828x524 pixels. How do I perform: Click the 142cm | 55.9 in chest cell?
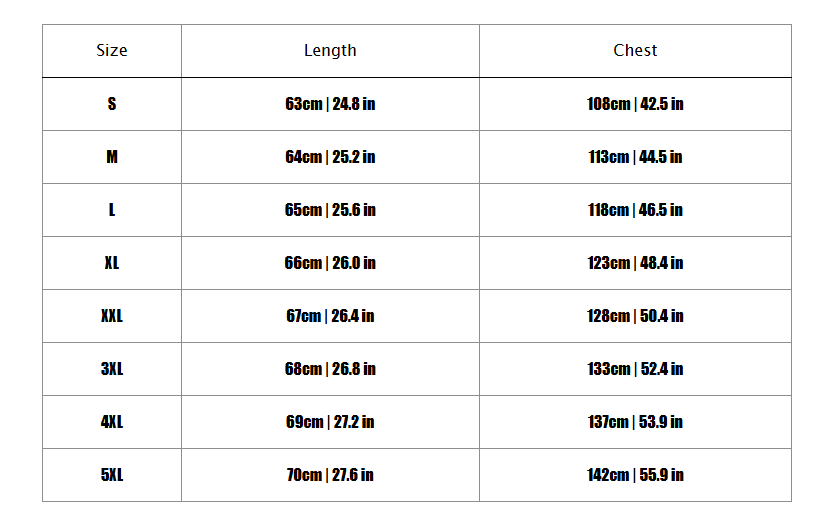click(635, 475)
